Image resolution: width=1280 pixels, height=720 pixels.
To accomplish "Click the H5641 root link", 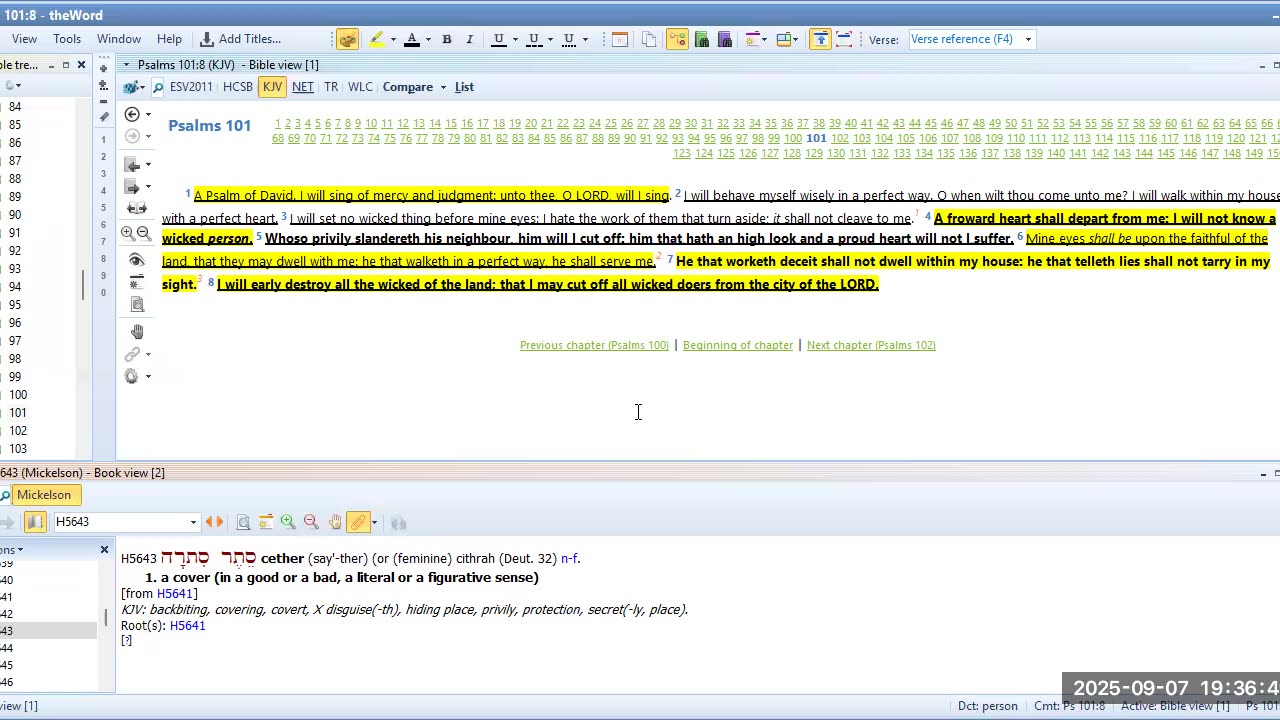I will pyautogui.click(x=187, y=626).
